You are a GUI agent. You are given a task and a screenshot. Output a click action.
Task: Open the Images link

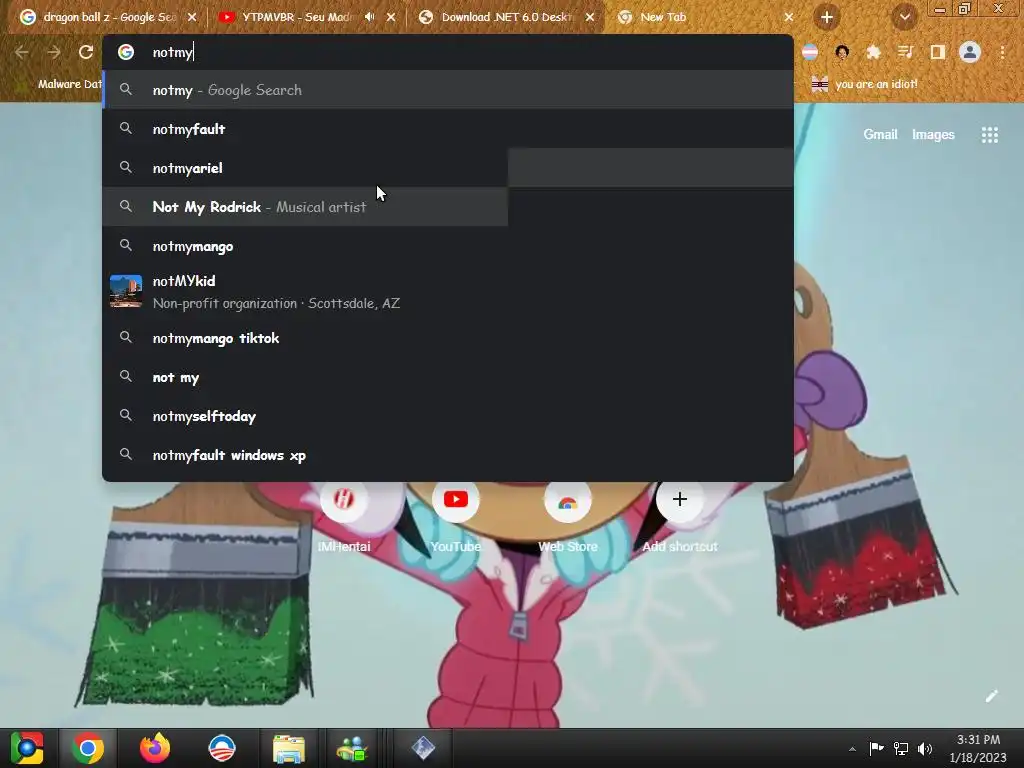(933, 135)
